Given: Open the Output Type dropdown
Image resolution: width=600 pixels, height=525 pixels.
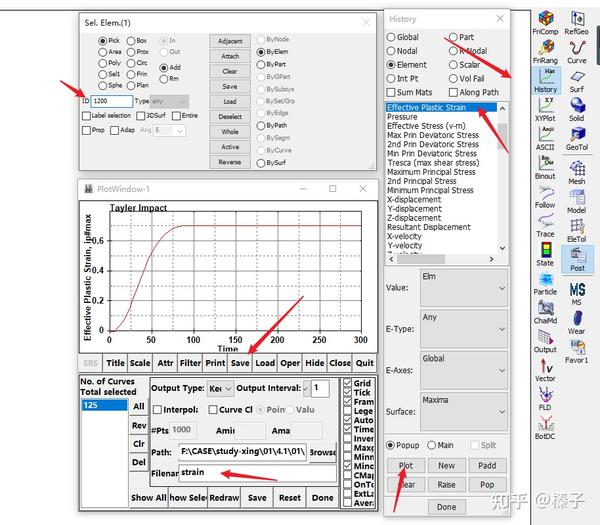Looking at the screenshot, I should 220,388.
